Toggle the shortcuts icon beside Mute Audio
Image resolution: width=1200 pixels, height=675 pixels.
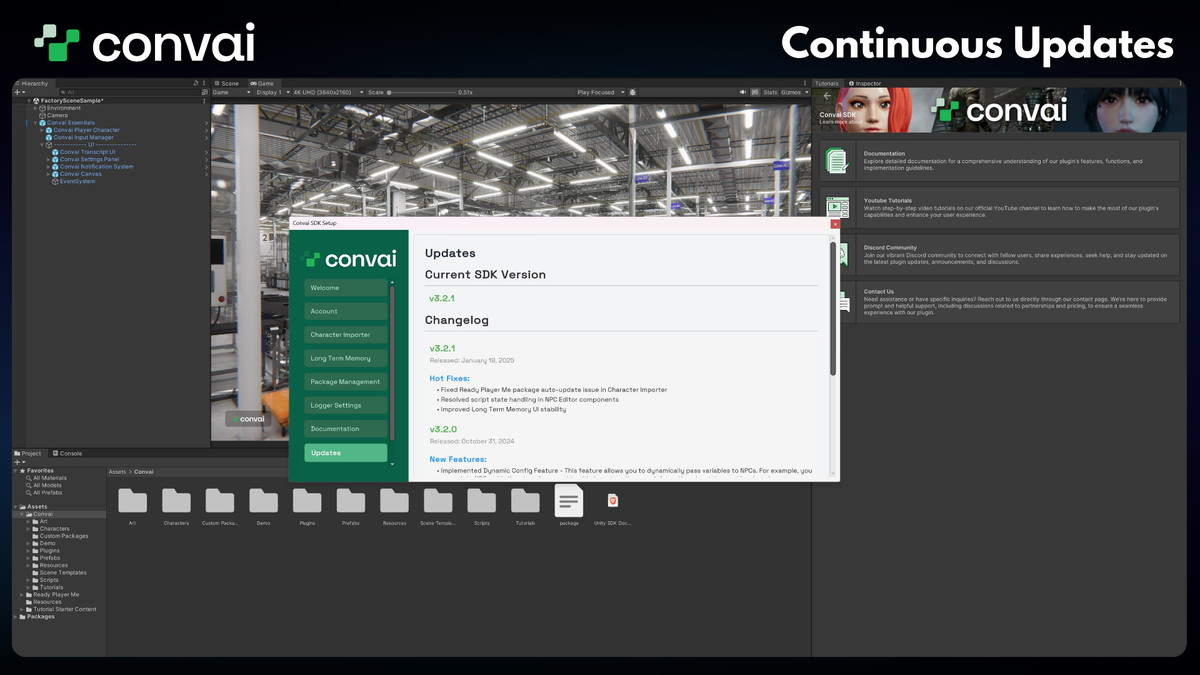tap(755, 92)
